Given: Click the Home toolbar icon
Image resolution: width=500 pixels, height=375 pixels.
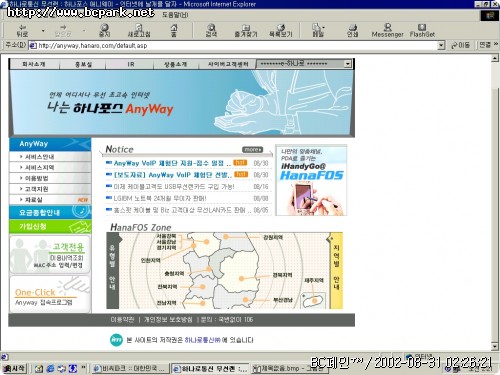Looking at the screenshot, I should pyautogui.click(x=174, y=30).
